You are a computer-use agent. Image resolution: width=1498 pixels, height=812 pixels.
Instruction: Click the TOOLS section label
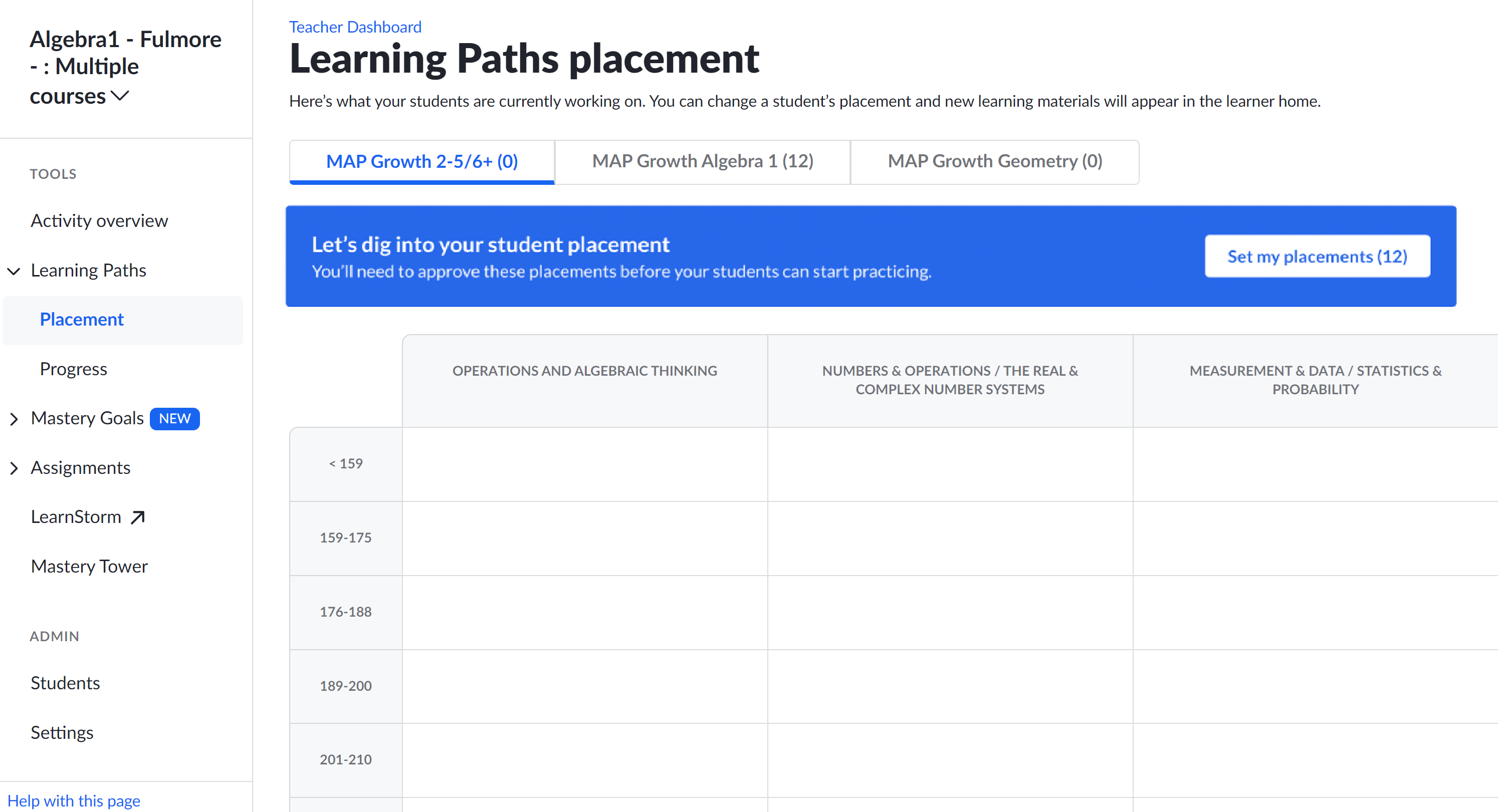point(53,174)
